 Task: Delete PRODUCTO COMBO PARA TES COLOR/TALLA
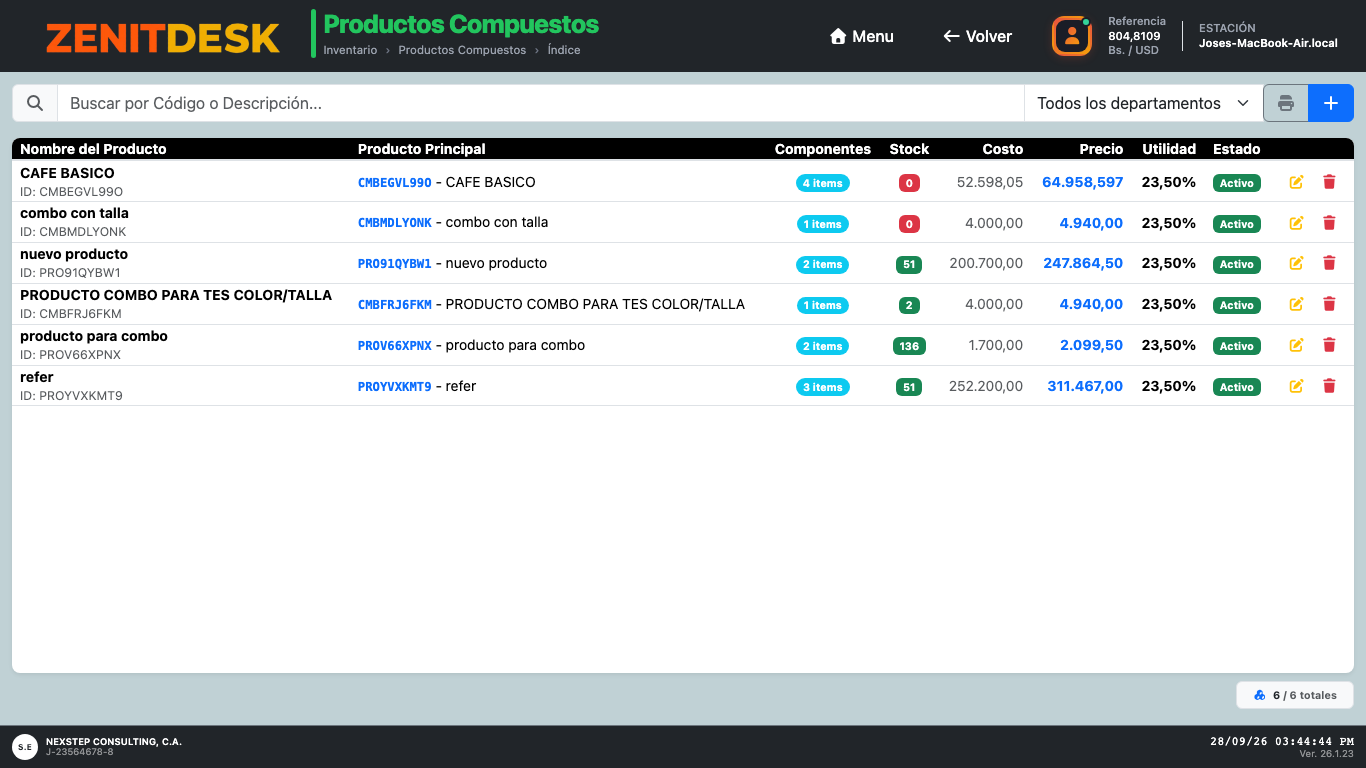(1329, 304)
